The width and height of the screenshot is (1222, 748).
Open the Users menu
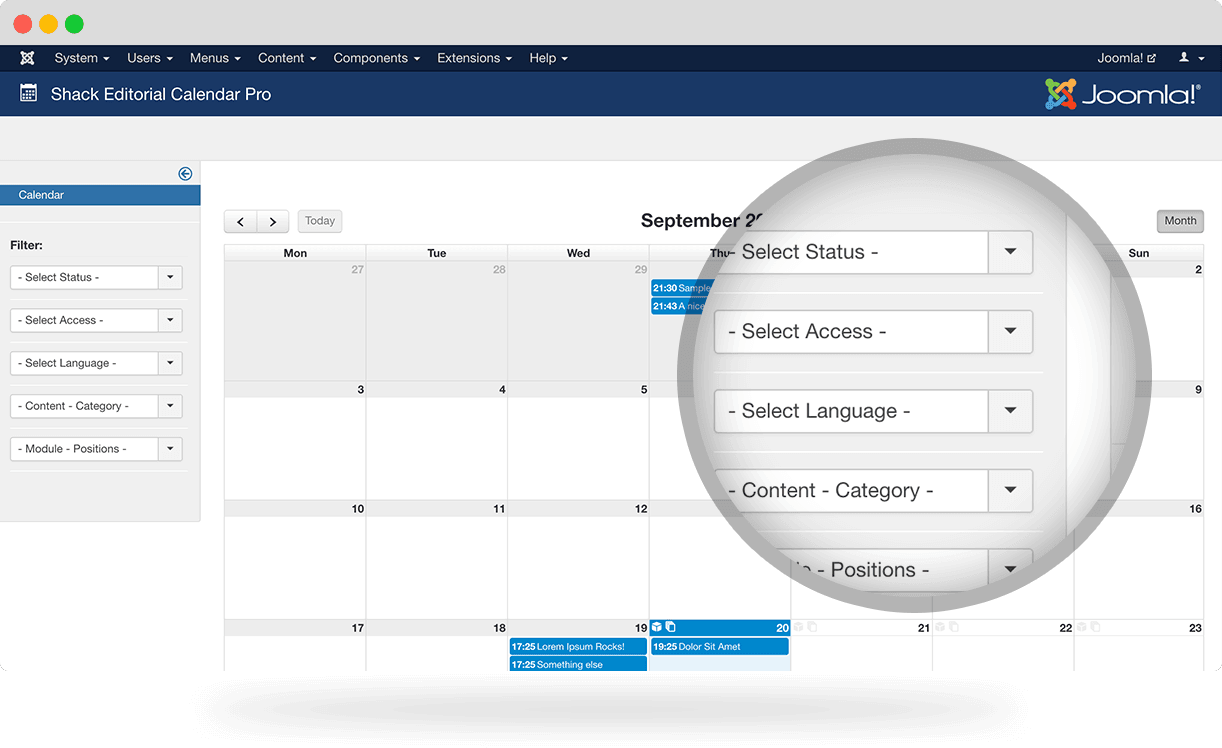point(150,58)
